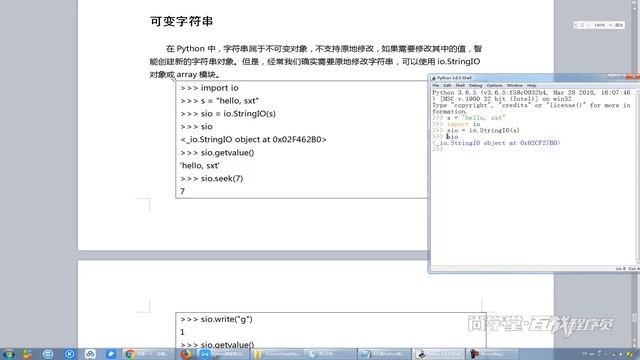This screenshot has height=360, width=640.
Task: Switch to the WPS Writer taskbar window
Action: point(224,354)
